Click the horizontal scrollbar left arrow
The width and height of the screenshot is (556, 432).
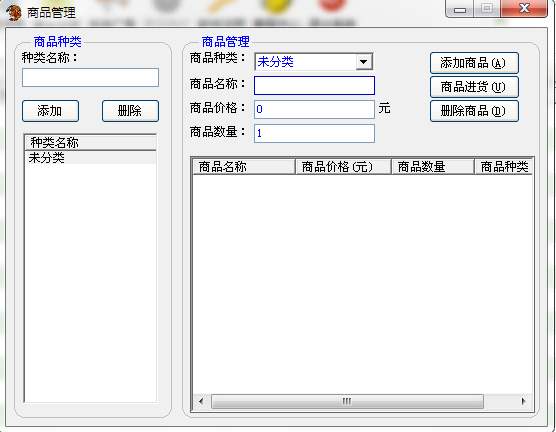pyautogui.click(x=201, y=401)
